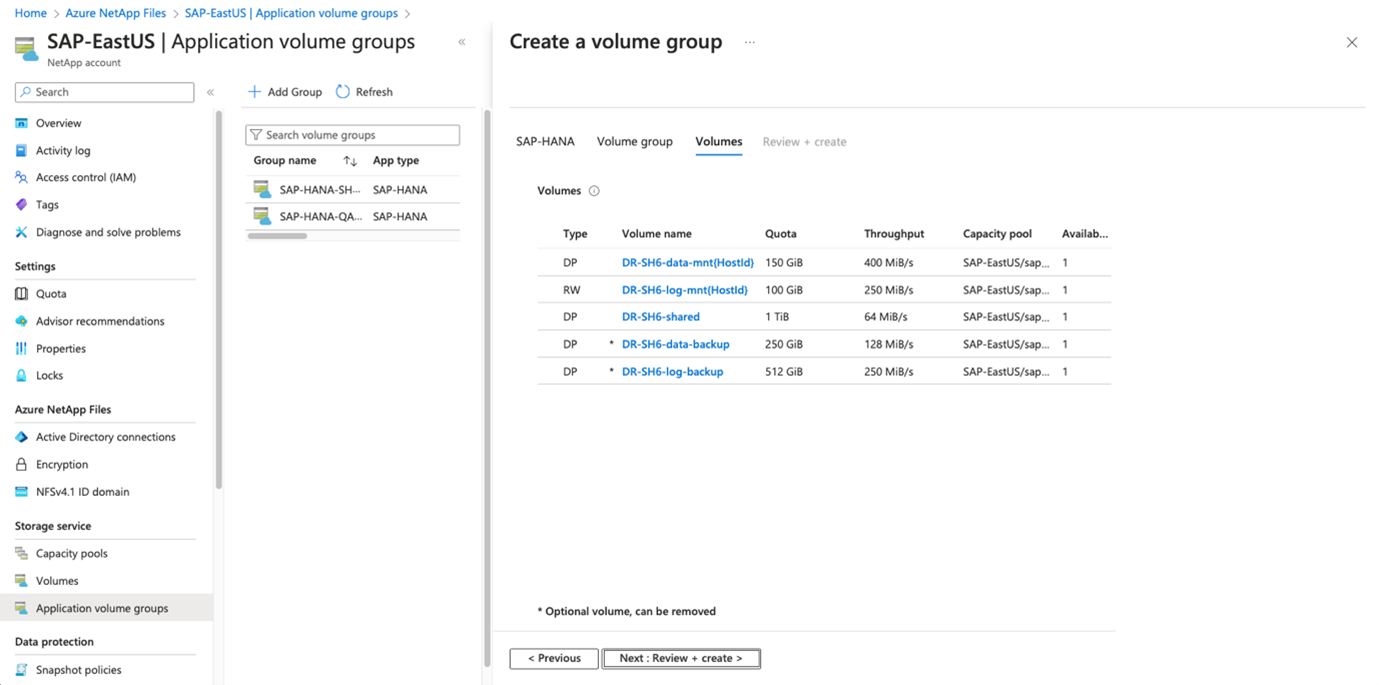The height and width of the screenshot is (685, 1379).
Task: Open Quota settings icon
Action: coord(21,294)
